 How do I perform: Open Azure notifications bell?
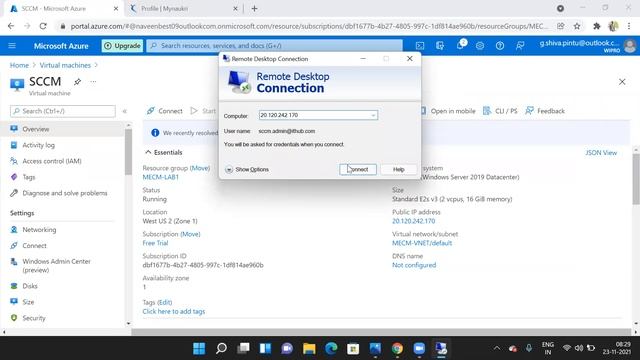tap(460, 45)
